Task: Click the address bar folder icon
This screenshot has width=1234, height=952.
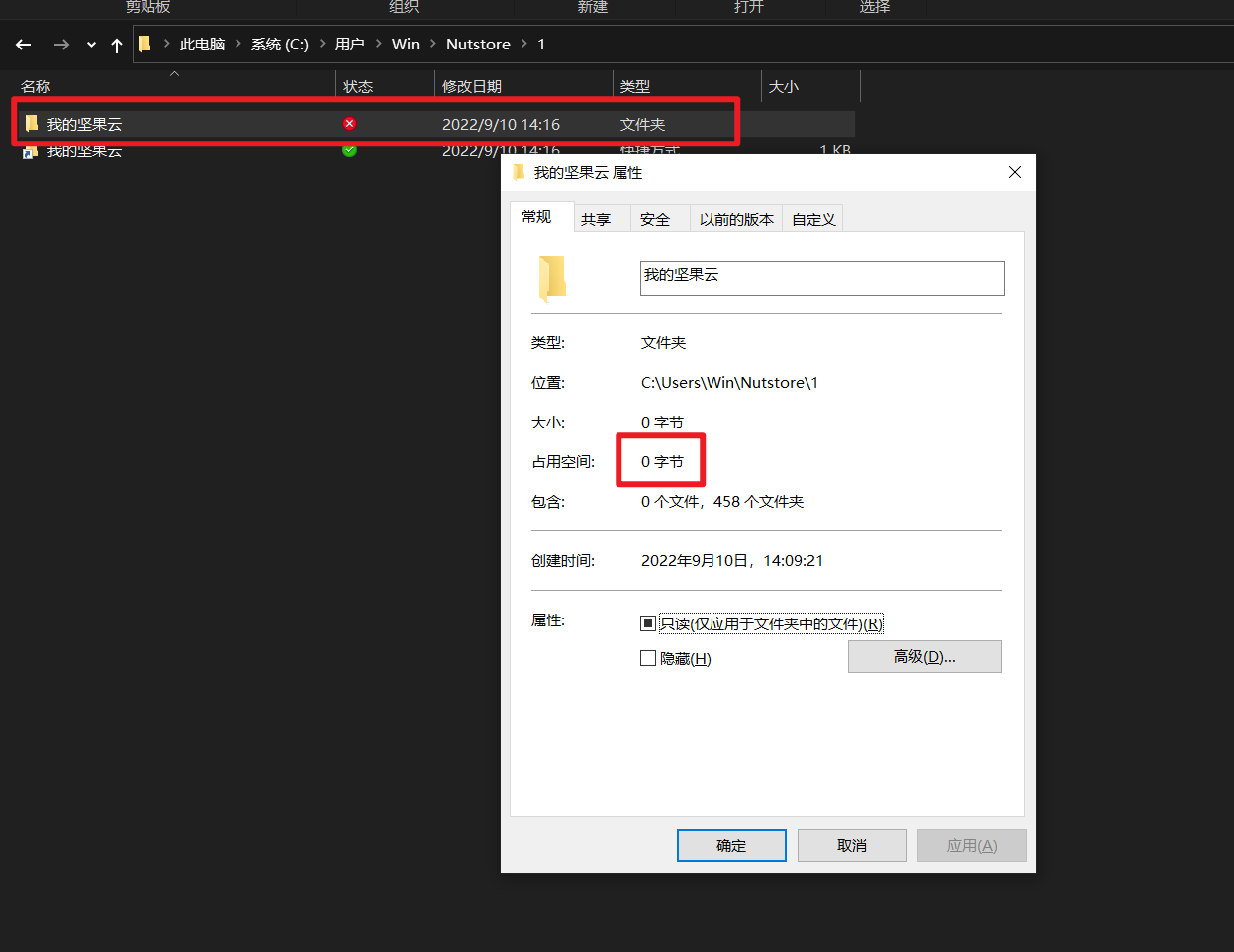Action: [x=144, y=44]
